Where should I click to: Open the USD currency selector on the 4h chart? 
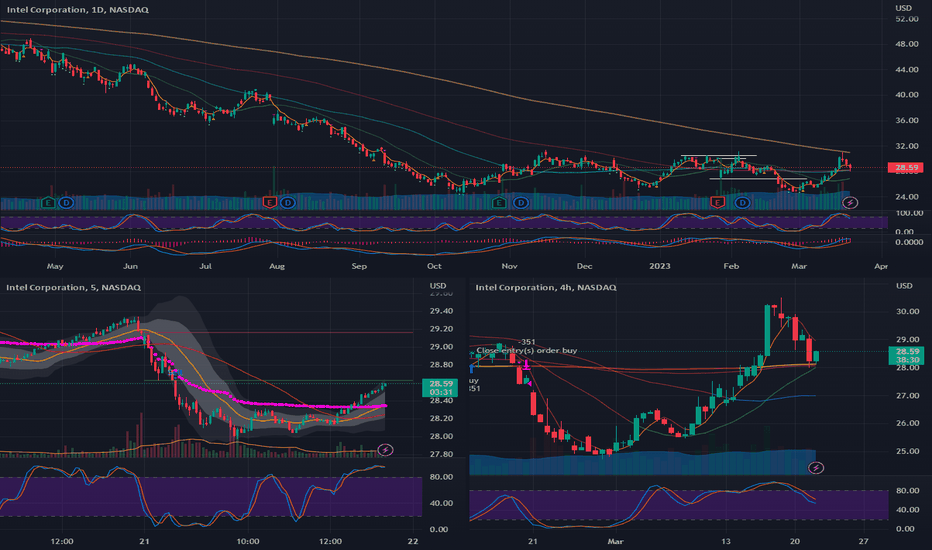pyautogui.click(x=904, y=286)
